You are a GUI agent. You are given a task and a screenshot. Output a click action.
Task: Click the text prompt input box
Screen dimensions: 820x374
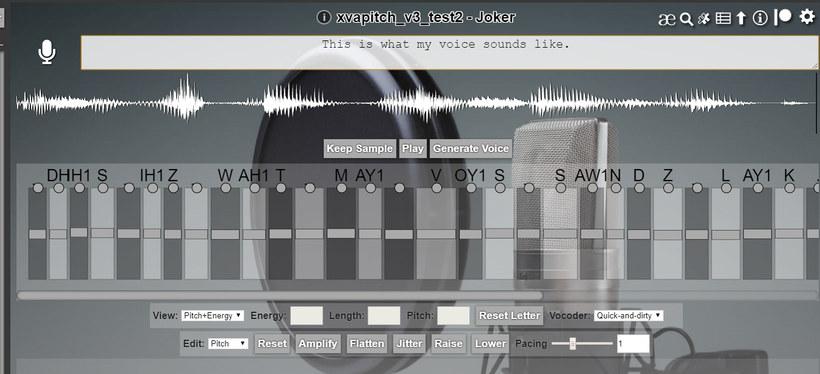point(449,52)
